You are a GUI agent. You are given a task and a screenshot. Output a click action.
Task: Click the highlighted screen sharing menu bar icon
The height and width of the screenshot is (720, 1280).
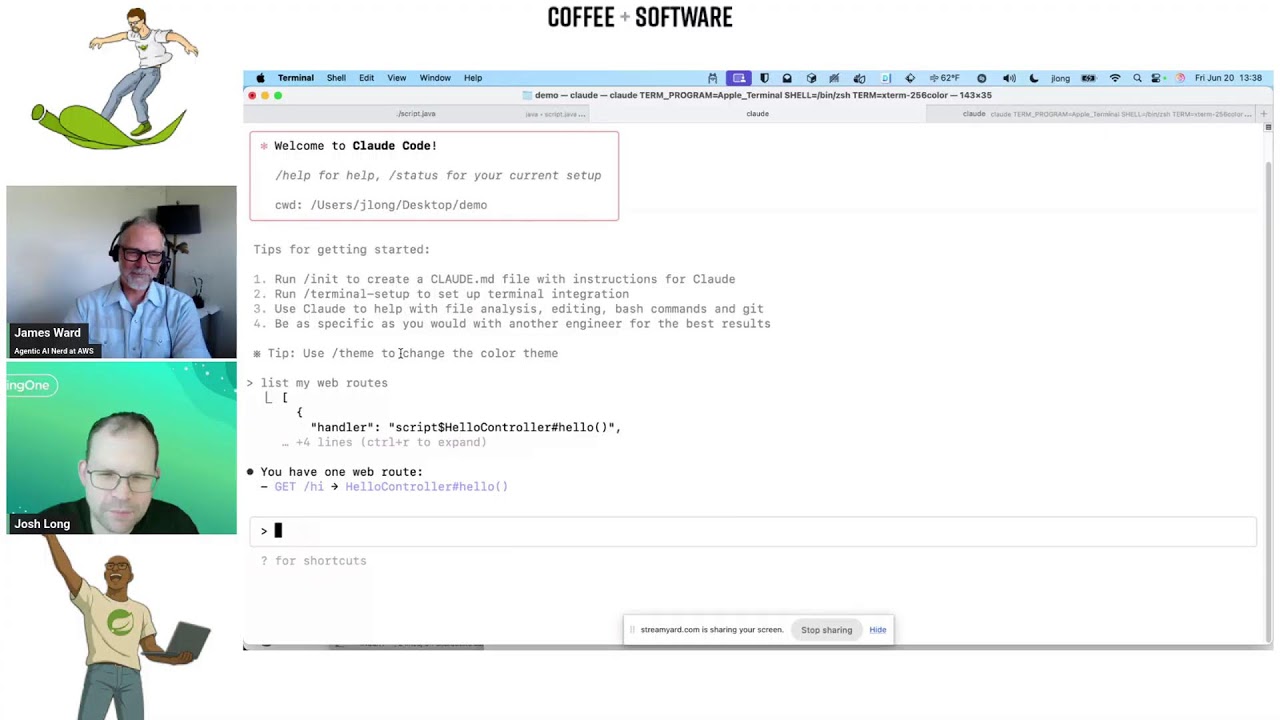(739, 78)
